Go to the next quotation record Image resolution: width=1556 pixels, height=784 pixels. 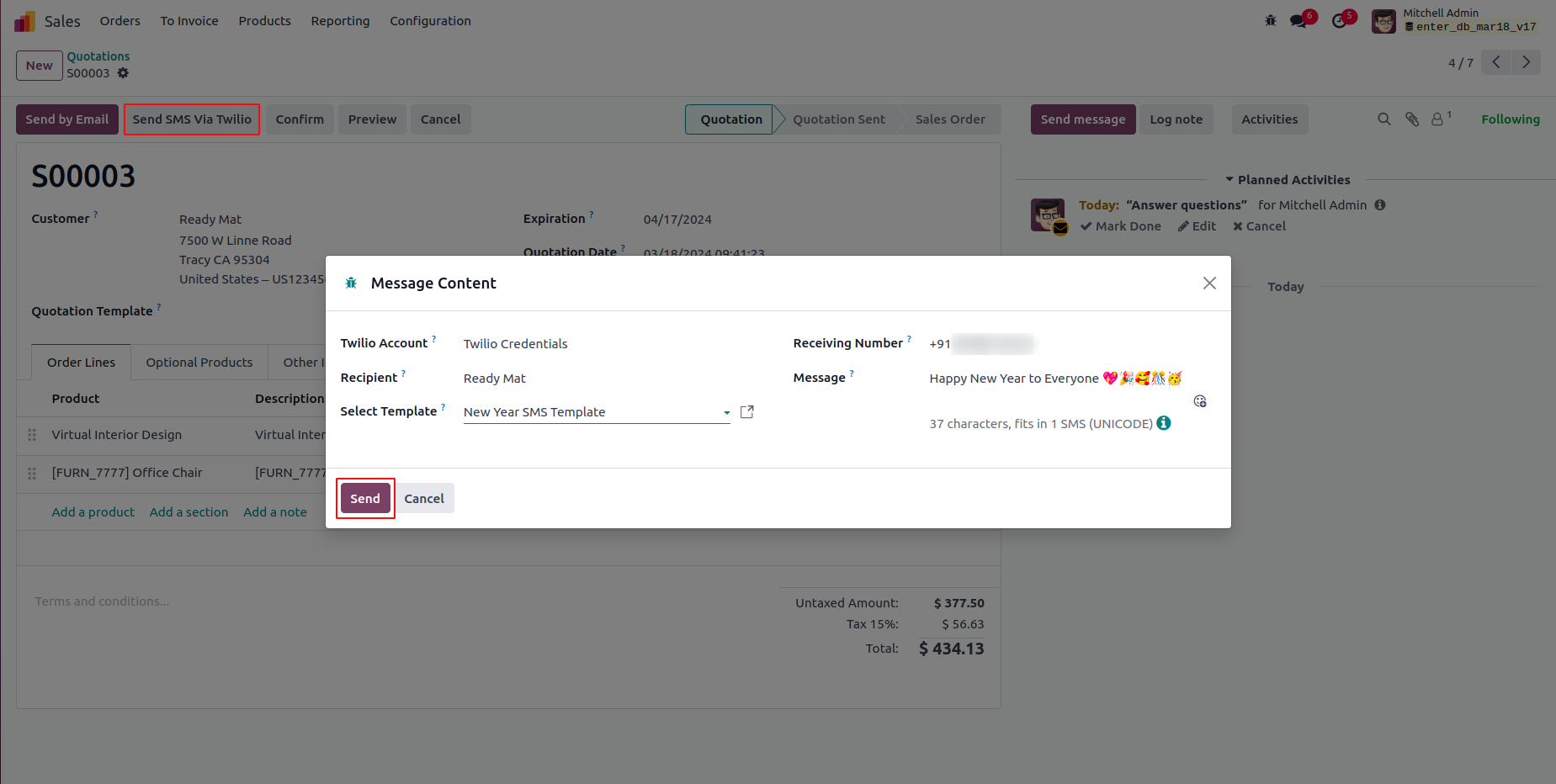[1527, 62]
